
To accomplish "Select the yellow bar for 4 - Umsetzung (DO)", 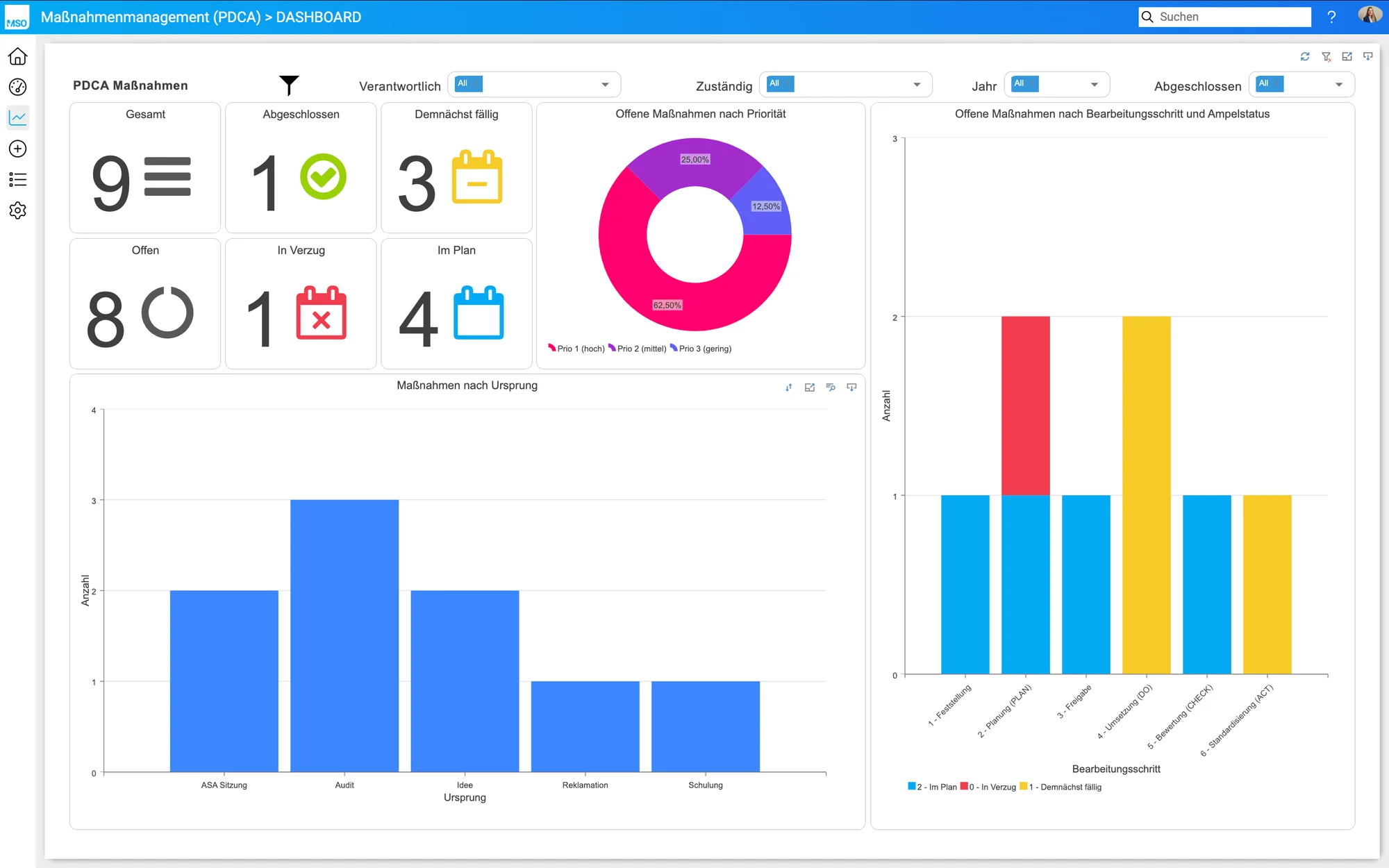I will [1147, 495].
